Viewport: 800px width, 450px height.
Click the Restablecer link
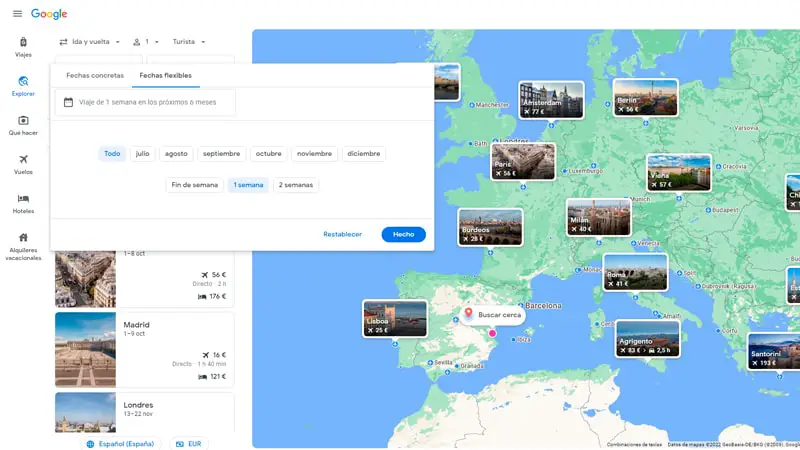pos(342,234)
